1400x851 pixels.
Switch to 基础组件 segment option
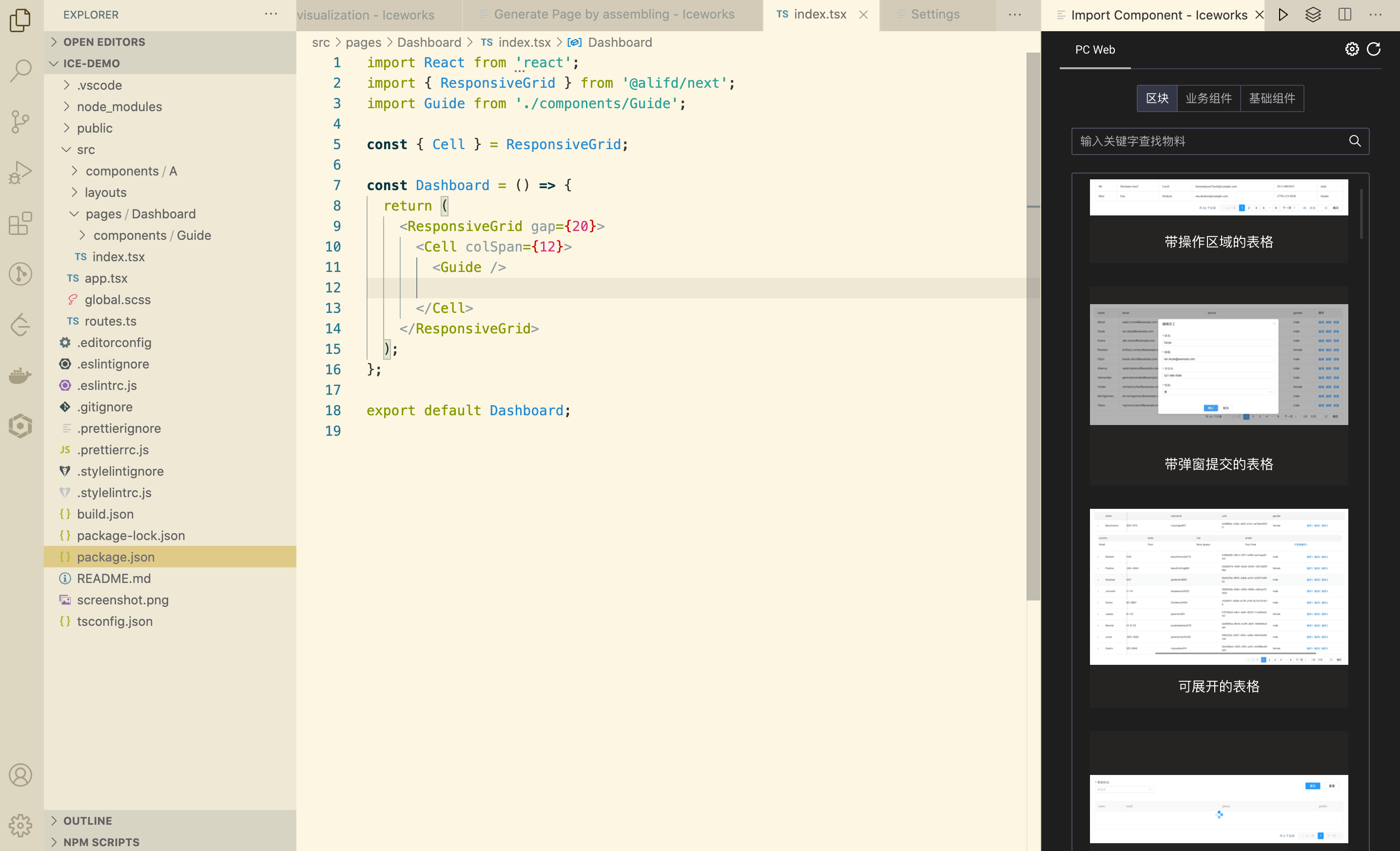[1272, 98]
